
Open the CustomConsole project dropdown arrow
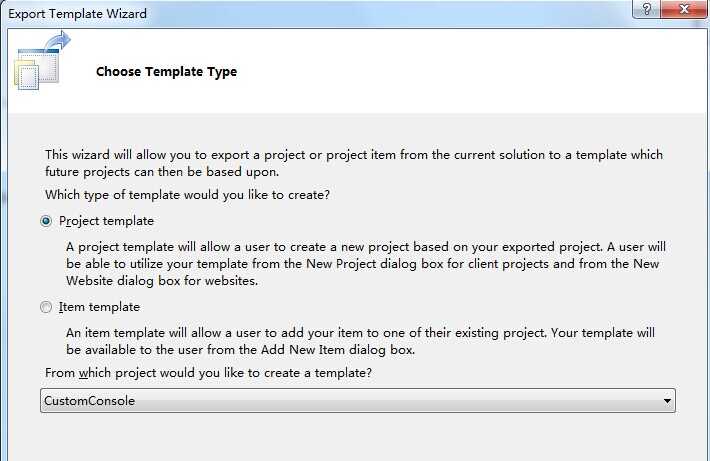coord(667,401)
